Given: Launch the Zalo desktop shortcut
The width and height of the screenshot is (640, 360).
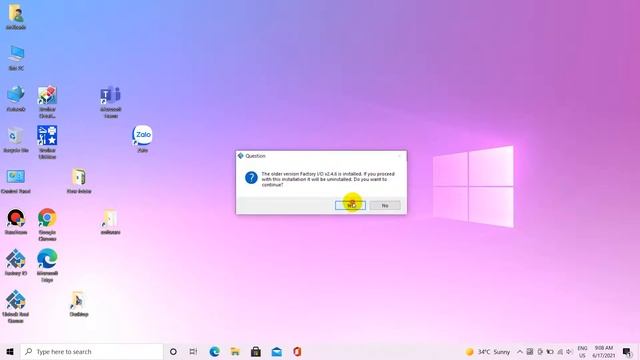Looking at the screenshot, I should coord(142,139).
